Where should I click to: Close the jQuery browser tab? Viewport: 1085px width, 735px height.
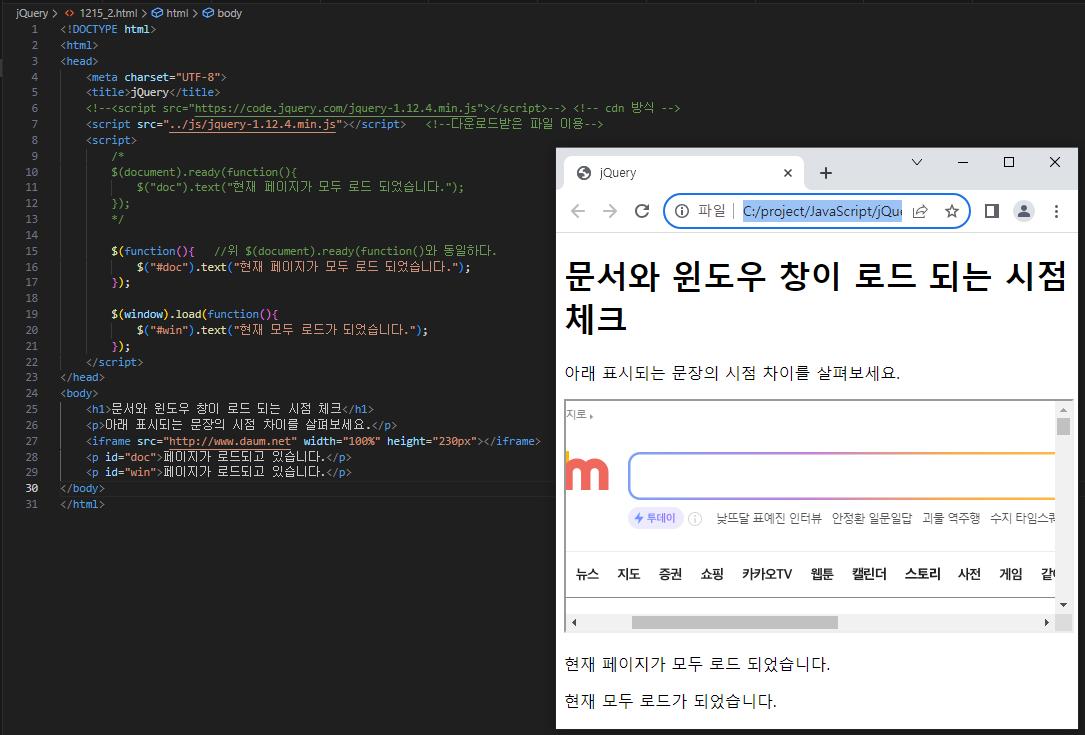click(787, 173)
